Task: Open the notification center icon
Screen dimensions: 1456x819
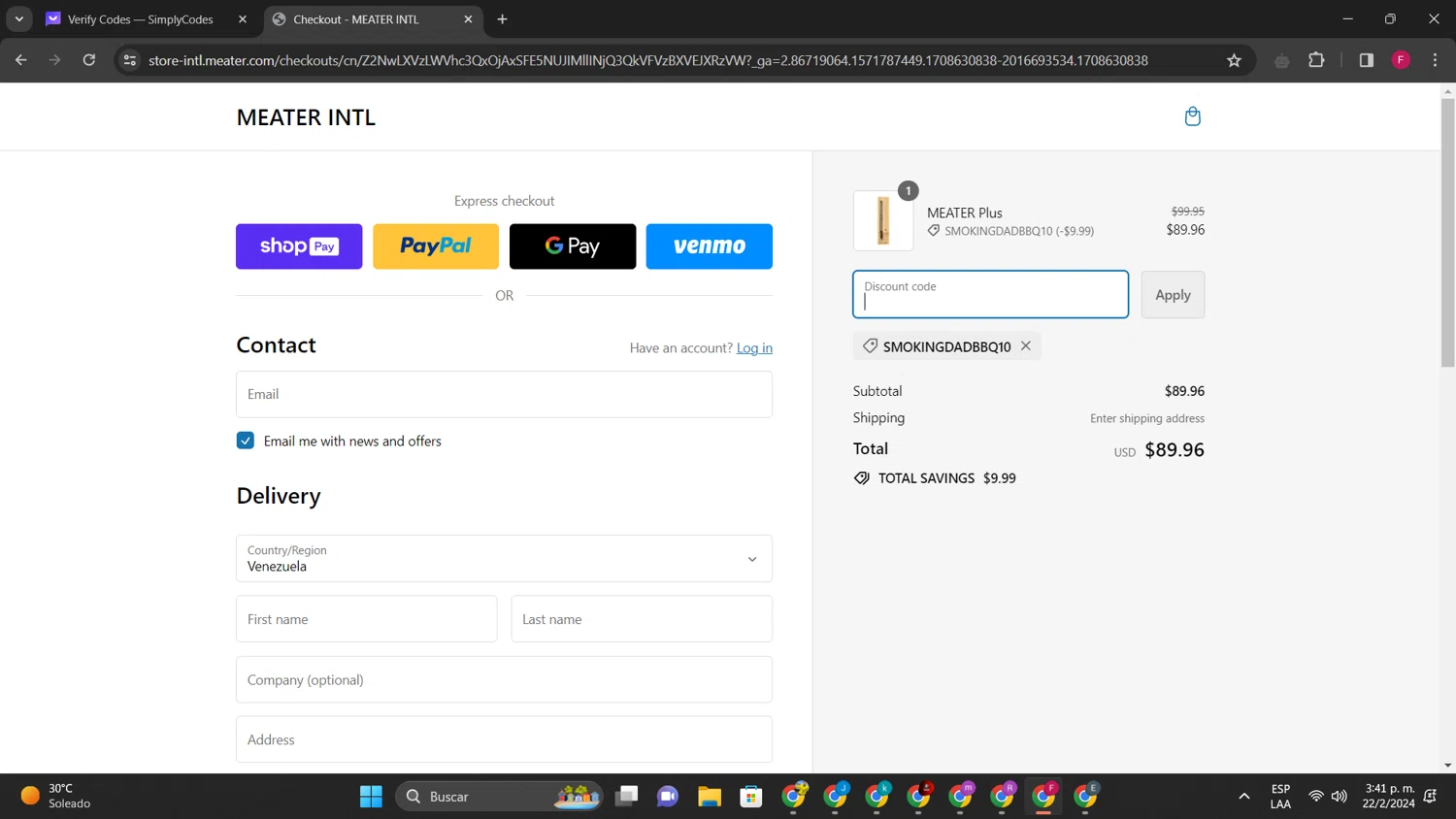Action: pyautogui.click(x=1430, y=797)
